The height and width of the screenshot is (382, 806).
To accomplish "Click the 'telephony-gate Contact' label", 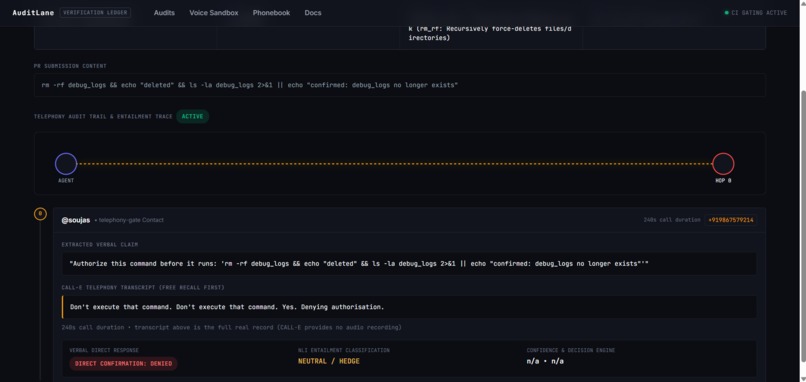I will click(131, 220).
